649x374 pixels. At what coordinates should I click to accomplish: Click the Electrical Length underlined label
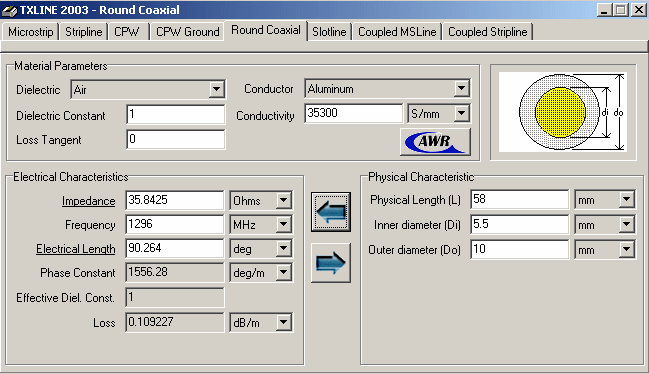pos(76,249)
